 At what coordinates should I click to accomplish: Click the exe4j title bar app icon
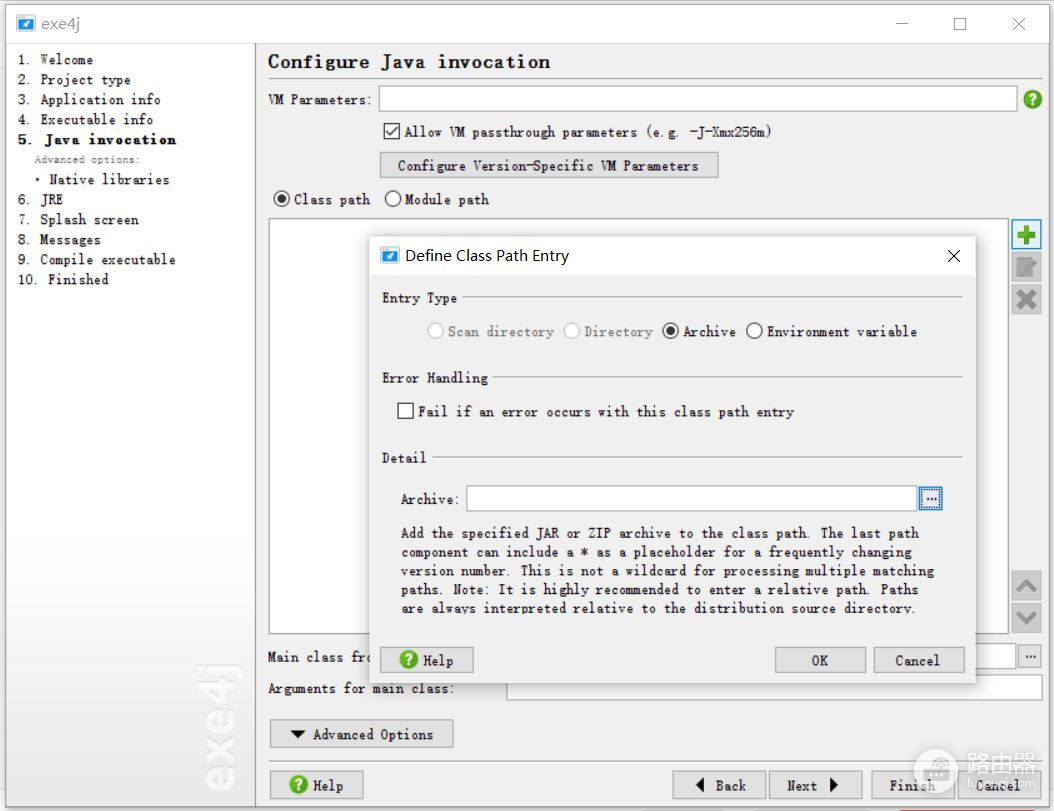coord(26,24)
